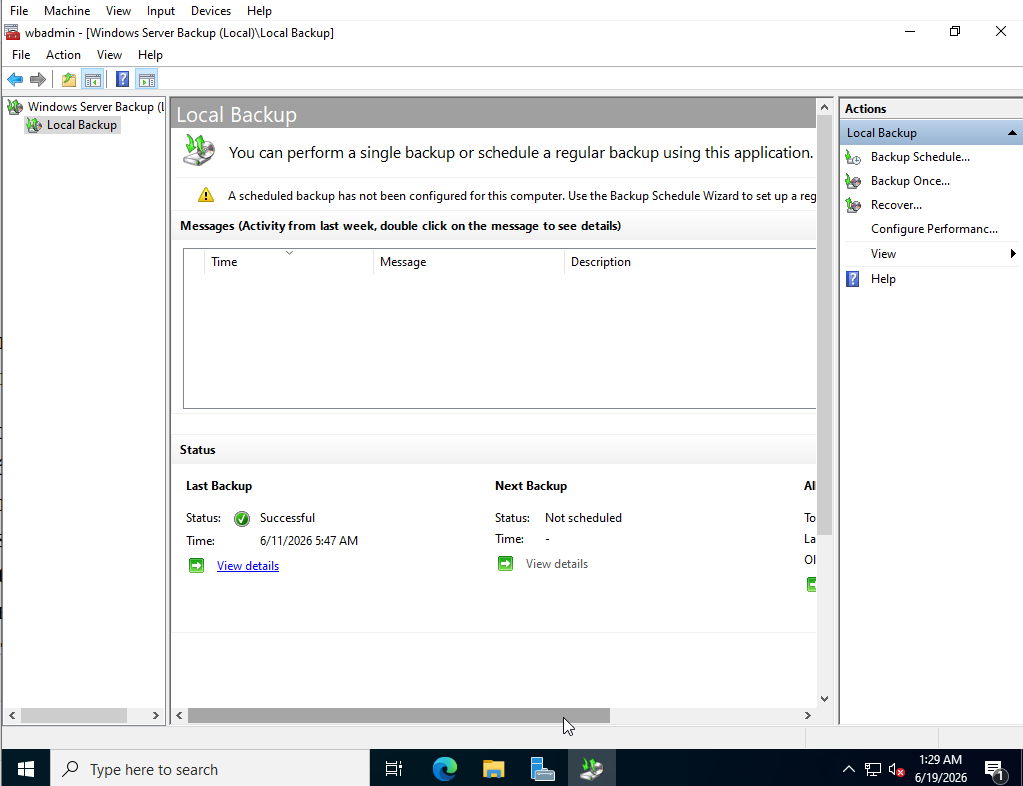The height and width of the screenshot is (786, 1023).
Task: Click the Windows Server Backup tree icon
Action: [15, 107]
